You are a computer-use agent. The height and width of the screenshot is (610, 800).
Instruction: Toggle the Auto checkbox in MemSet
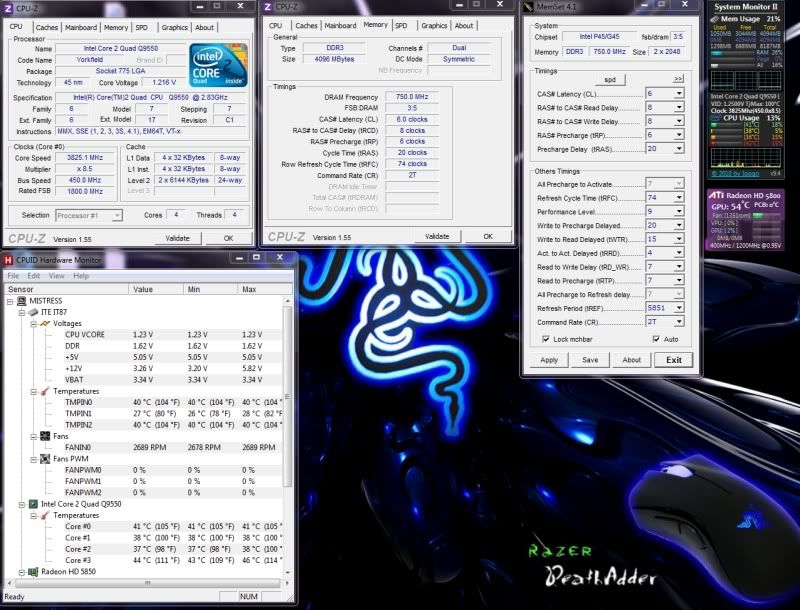coord(656,339)
